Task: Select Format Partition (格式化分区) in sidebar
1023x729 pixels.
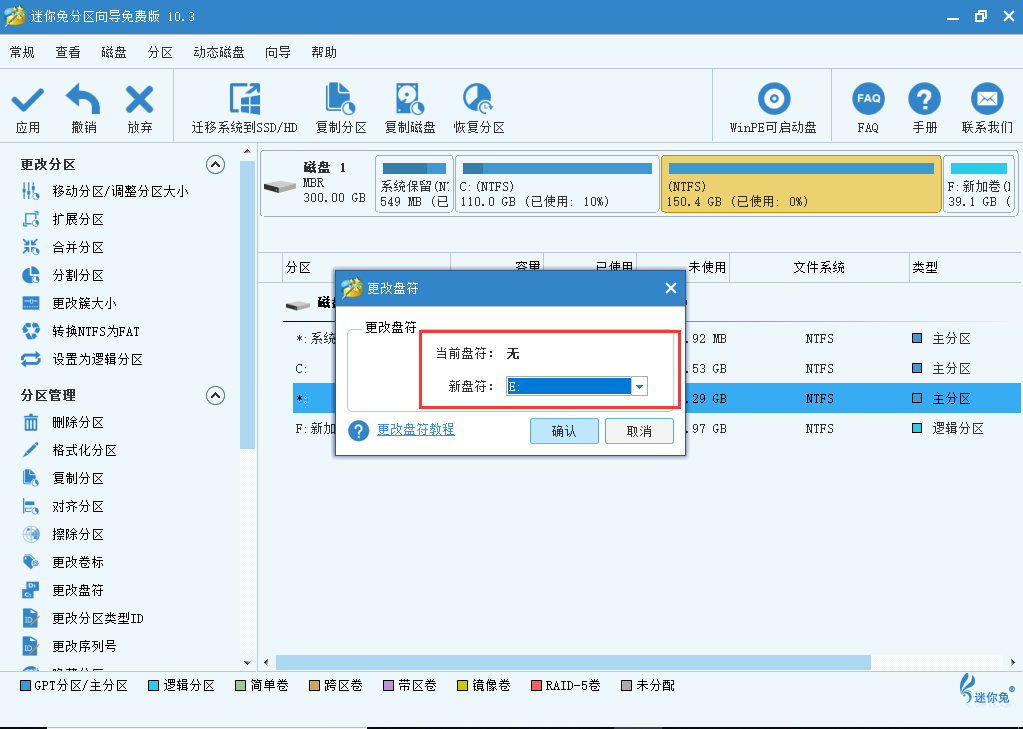Action: click(x=69, y=450)
